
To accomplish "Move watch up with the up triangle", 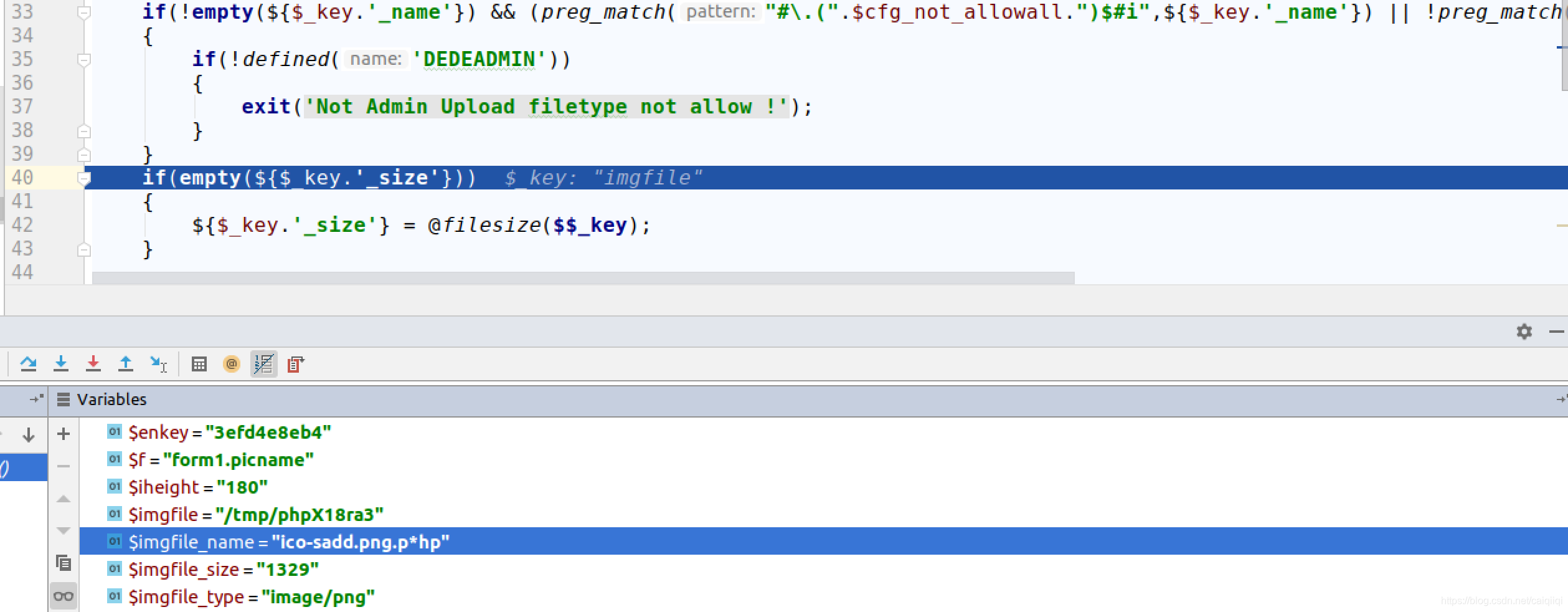I will coord(64,499).
